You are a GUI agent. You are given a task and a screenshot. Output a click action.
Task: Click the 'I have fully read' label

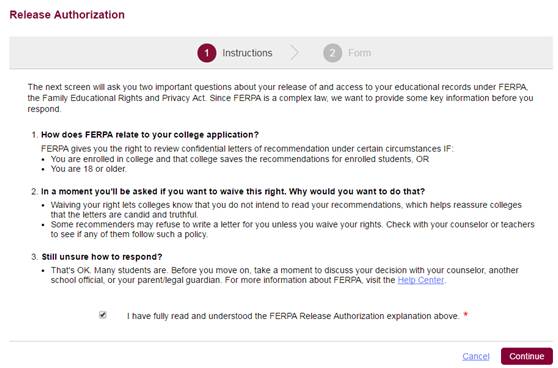coord(293,316)
